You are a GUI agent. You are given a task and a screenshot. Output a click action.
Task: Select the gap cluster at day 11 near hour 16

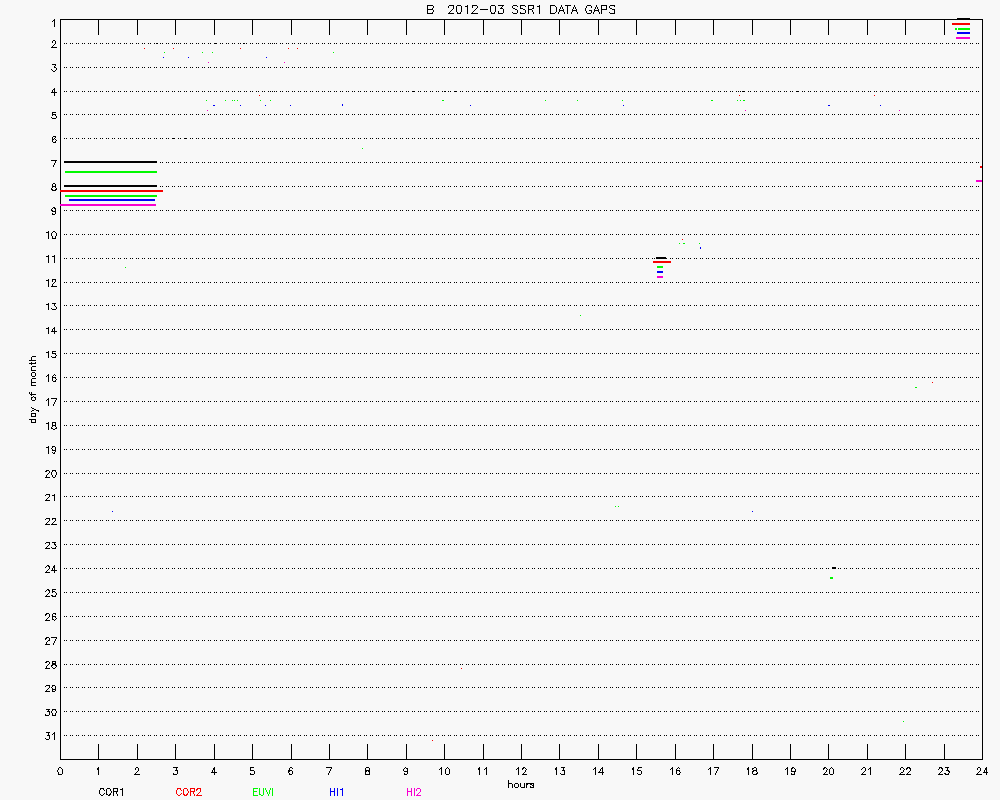[x=660, y=266]
